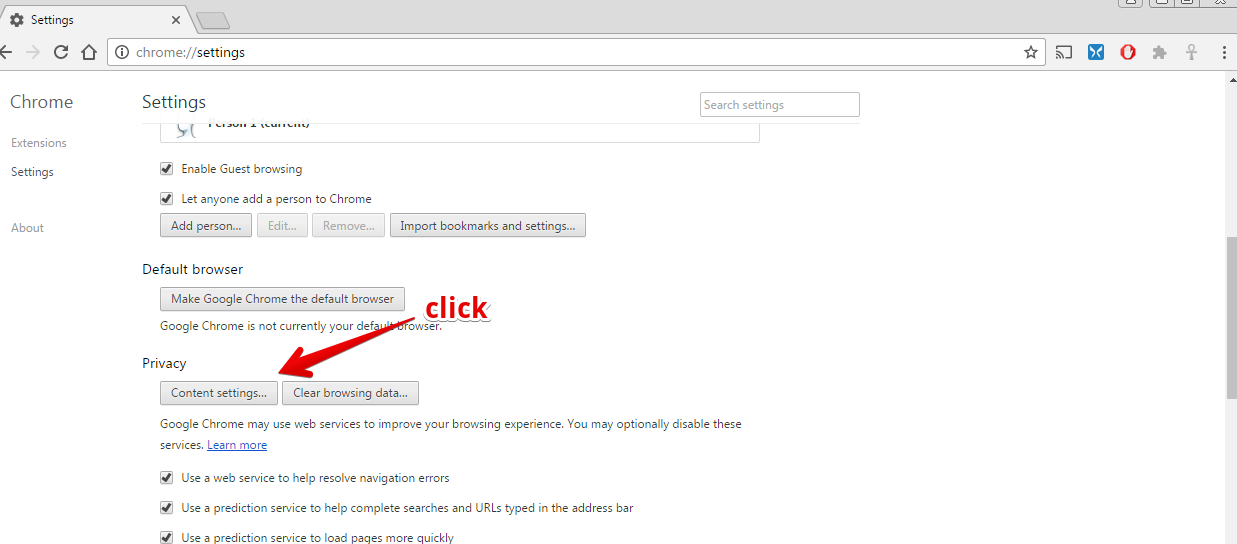Open a new tab with the tab button
The image size is (1237, 544).
coord(213,20)
